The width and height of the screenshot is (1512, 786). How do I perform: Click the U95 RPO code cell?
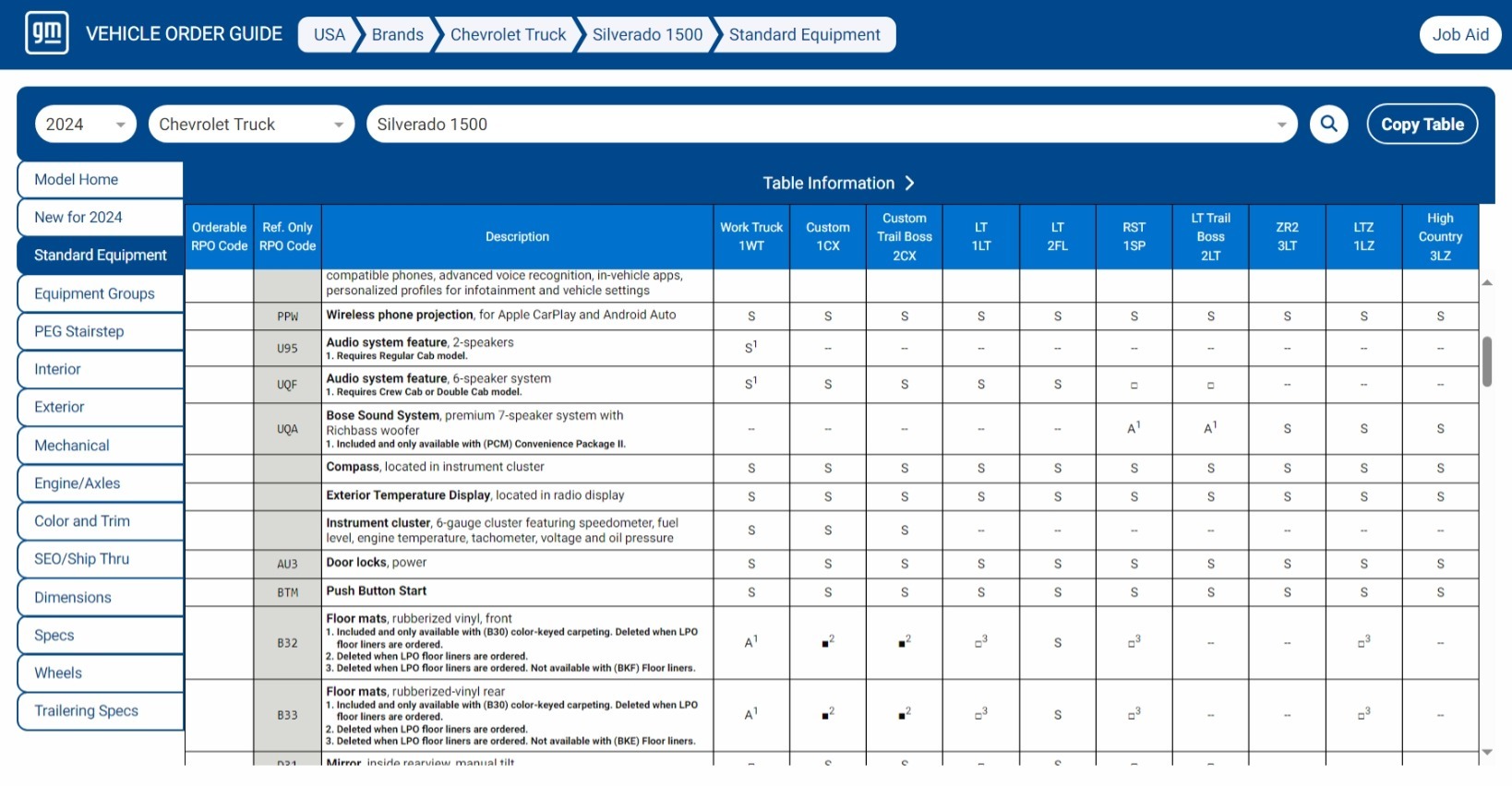(x=288, y=349)
